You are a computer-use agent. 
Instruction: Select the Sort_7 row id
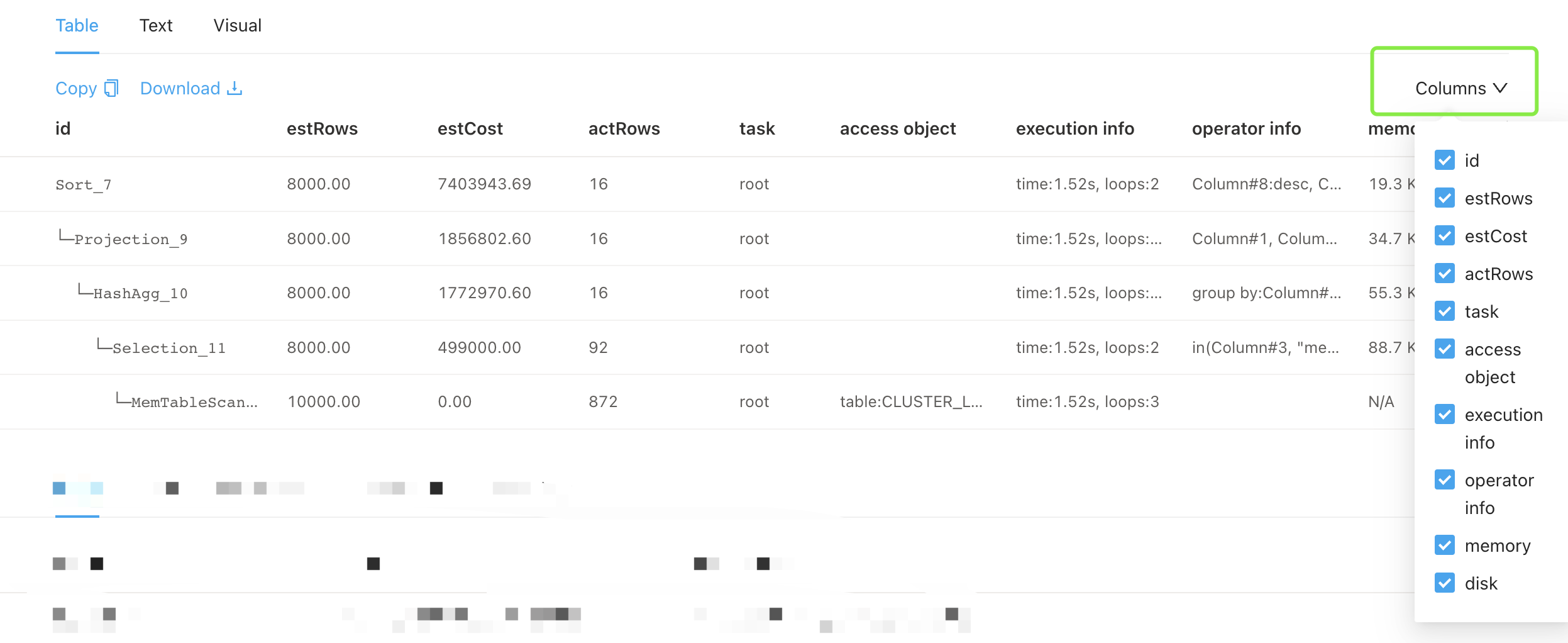pyautogui.click(x=83, y=185)
